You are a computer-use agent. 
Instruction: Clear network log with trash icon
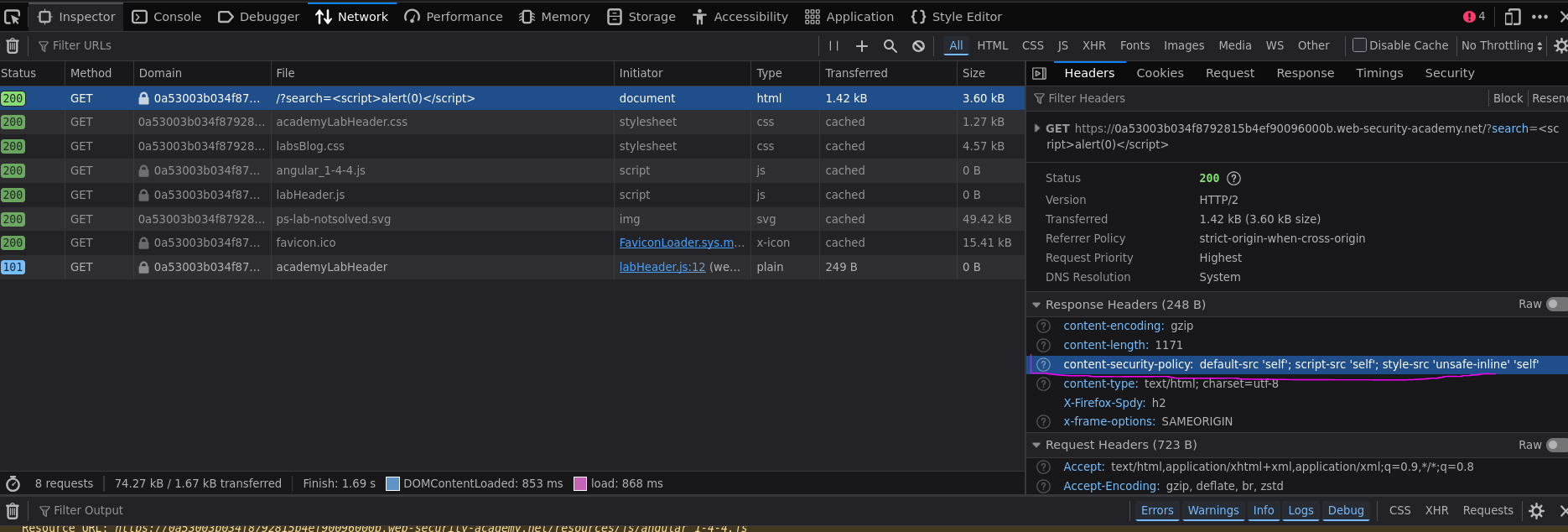pyautogui.click(x=13, y=45)
